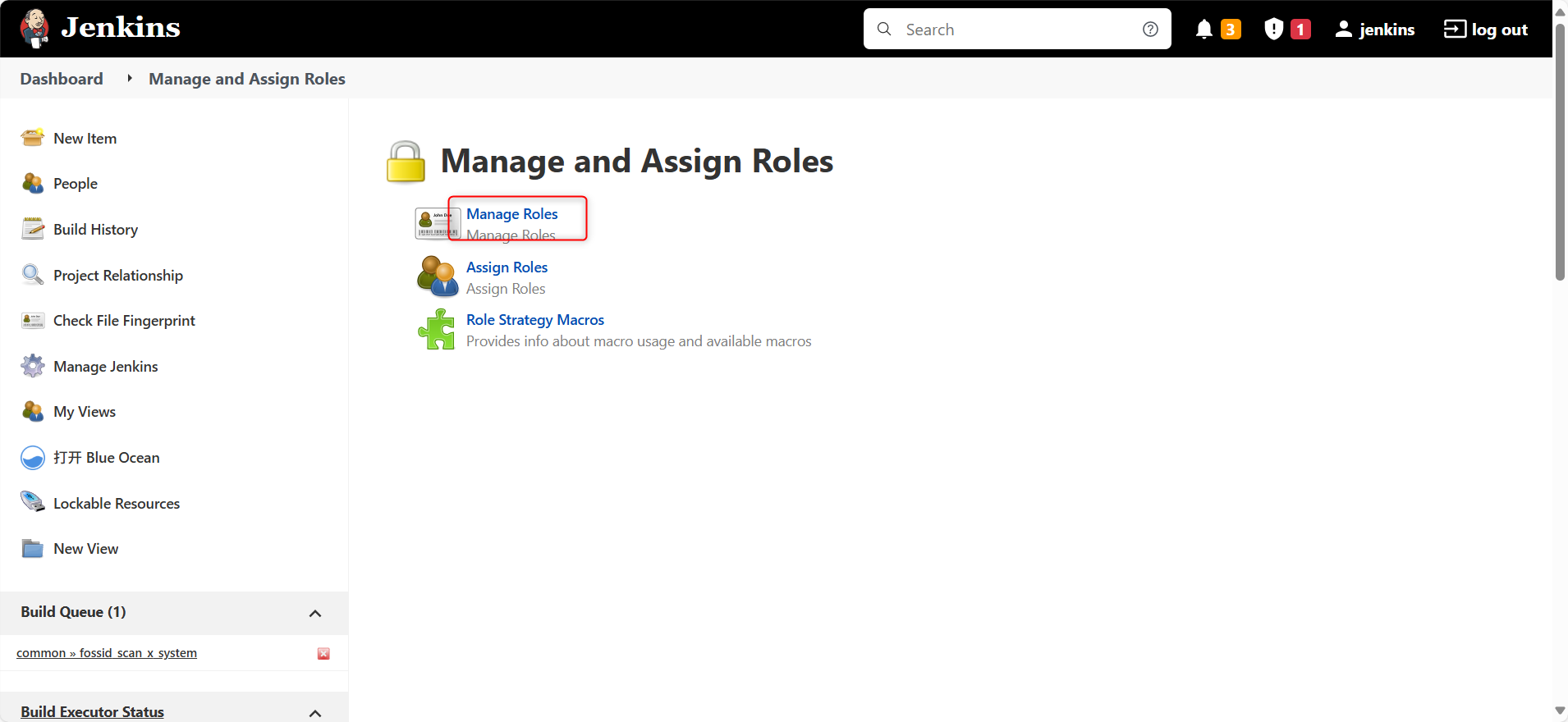Click the scrollbar up arrow
1568x722 pixels.
[1560, 11]
